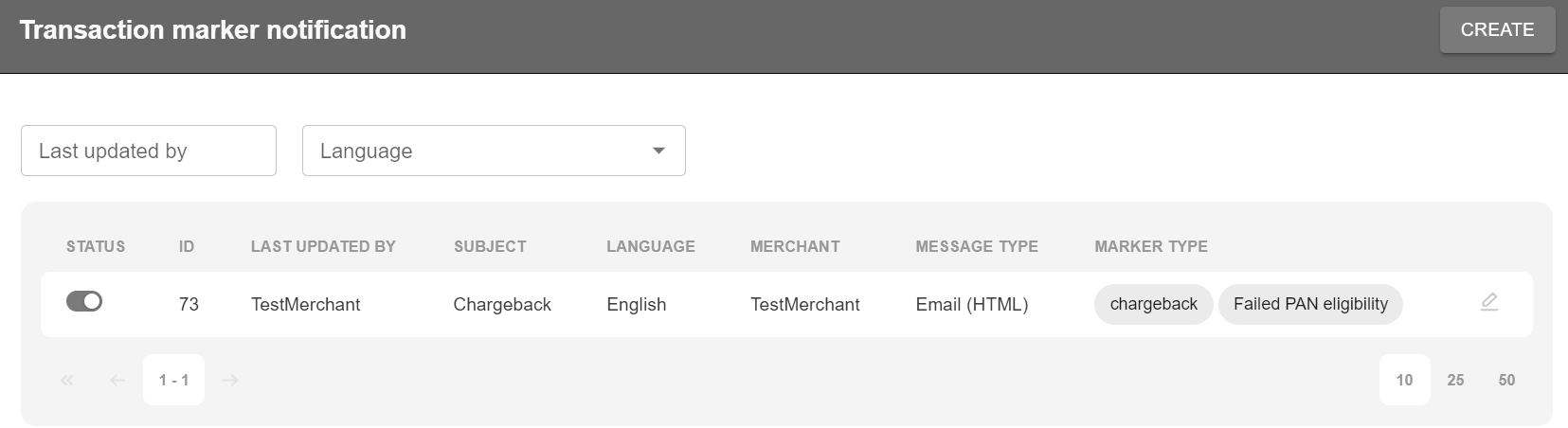
Task: Toggle the status switch for notification 73
Action: click(84, 302)
